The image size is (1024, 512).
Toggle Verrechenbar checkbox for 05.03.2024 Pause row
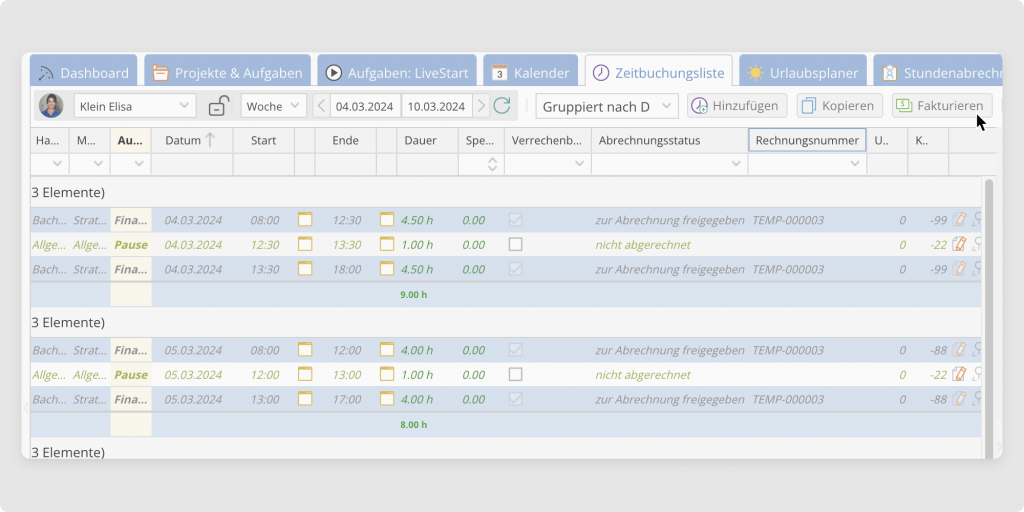515,374
